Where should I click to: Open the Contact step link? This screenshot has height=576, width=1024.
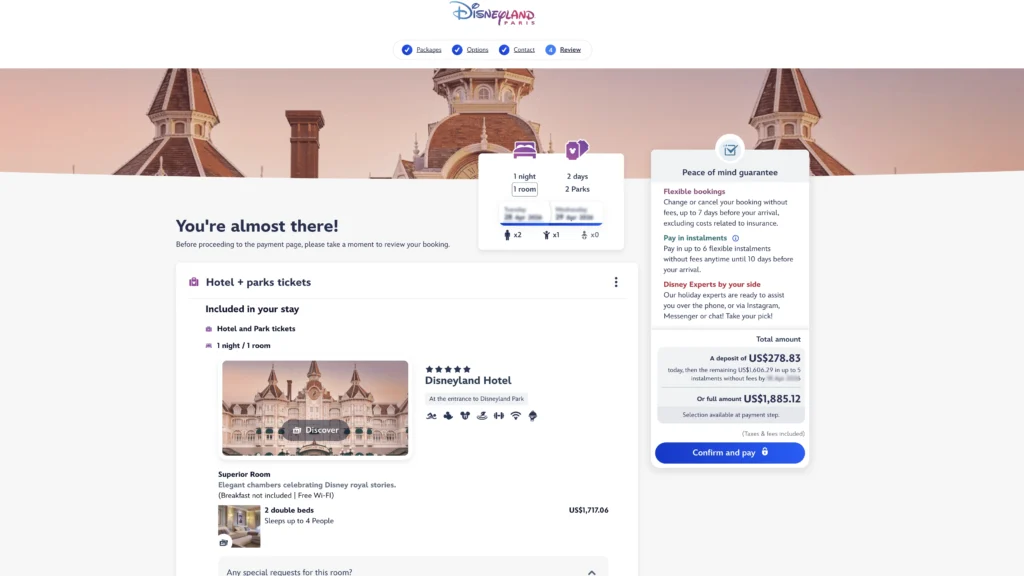coord(523,48)
